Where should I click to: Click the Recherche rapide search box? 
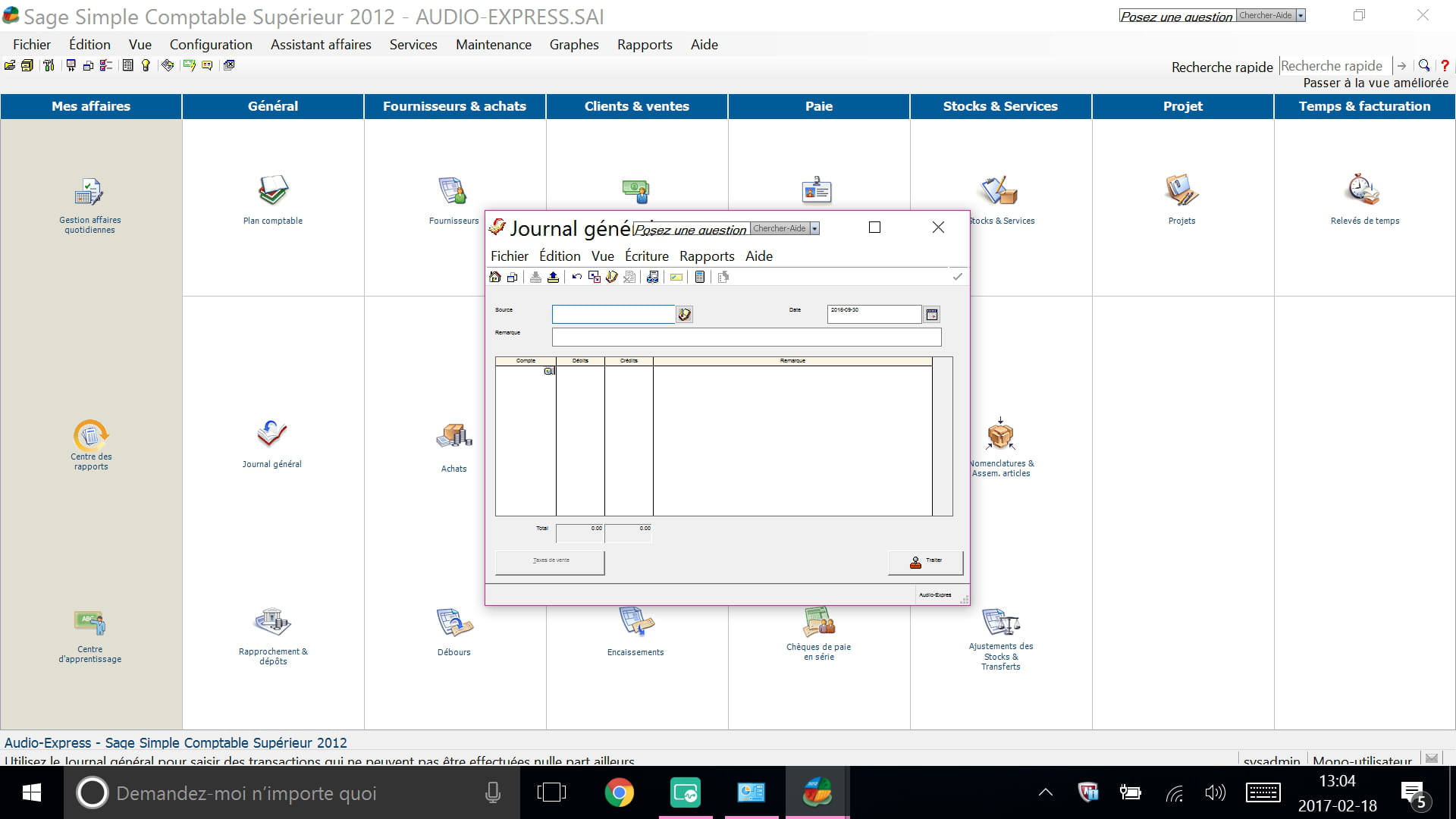point(1333,66)
